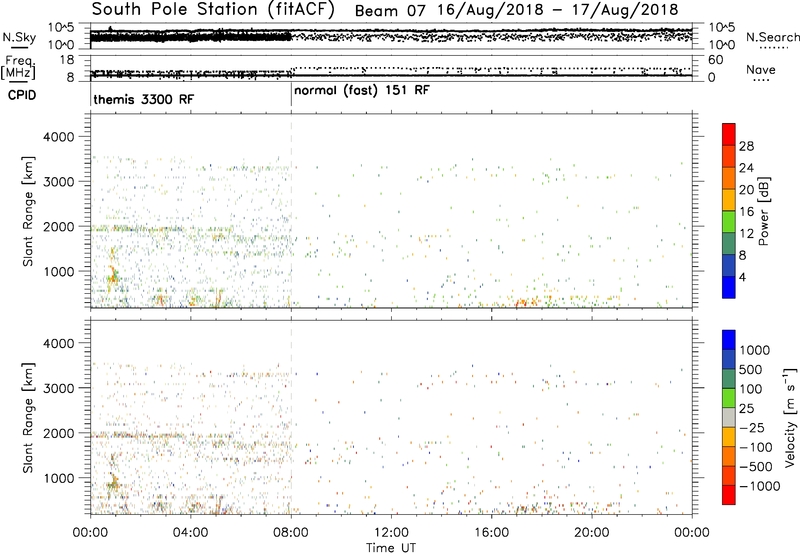Click the "-25" value on the Velocity scale
This screenshot has height=554, width=800.
coord(751,427)
